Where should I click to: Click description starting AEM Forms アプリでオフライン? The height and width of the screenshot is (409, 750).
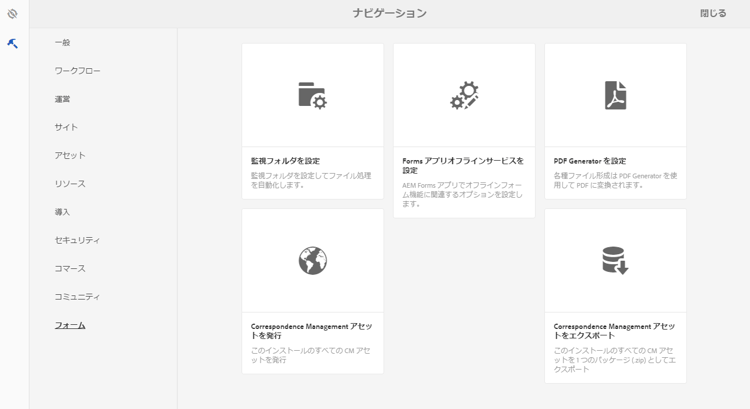pos(462,194)
